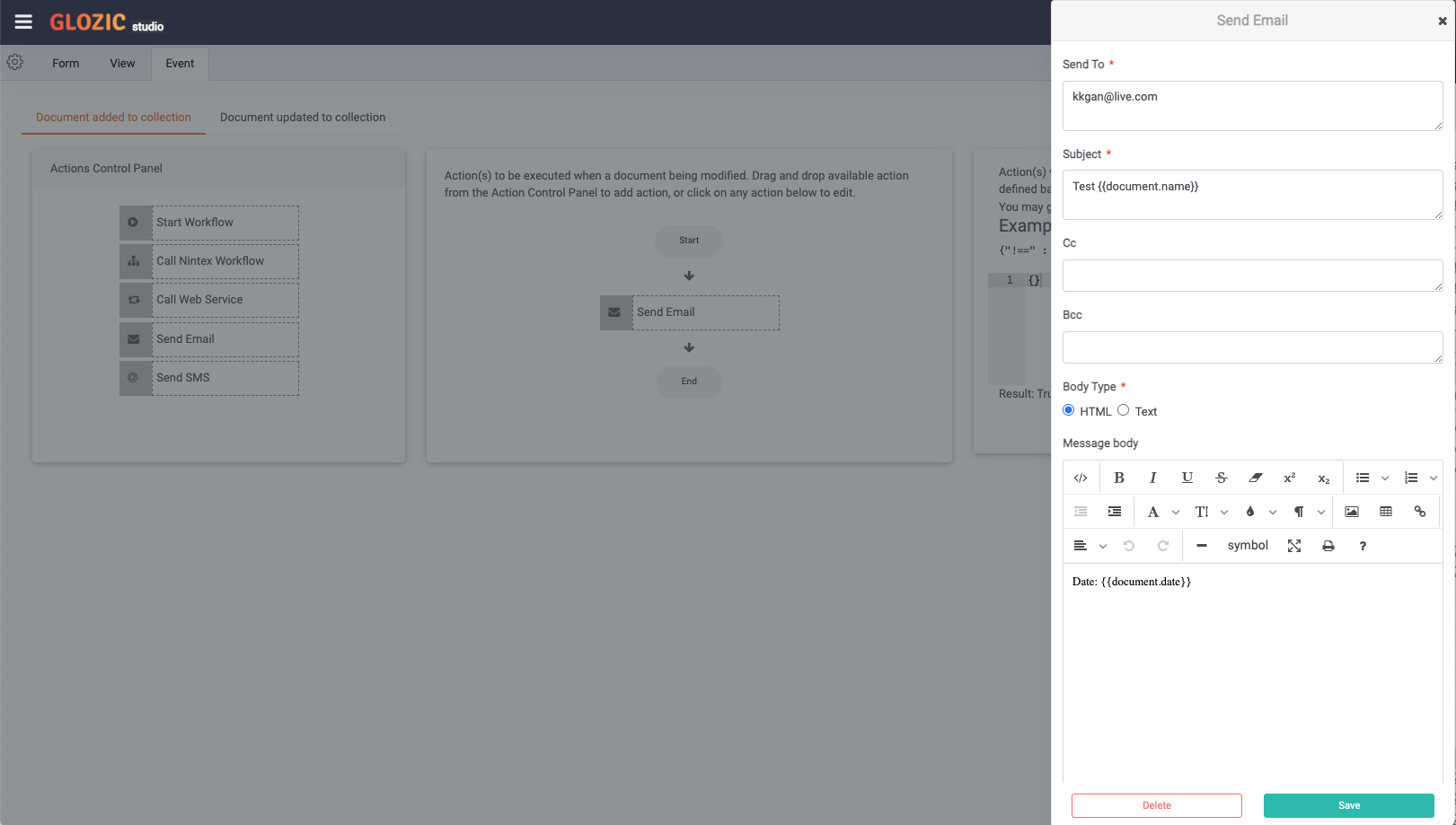Expand paragraph format dropdown arrow
Image resolution: width=1456 pixels, height=825 pixels.
1321,513
